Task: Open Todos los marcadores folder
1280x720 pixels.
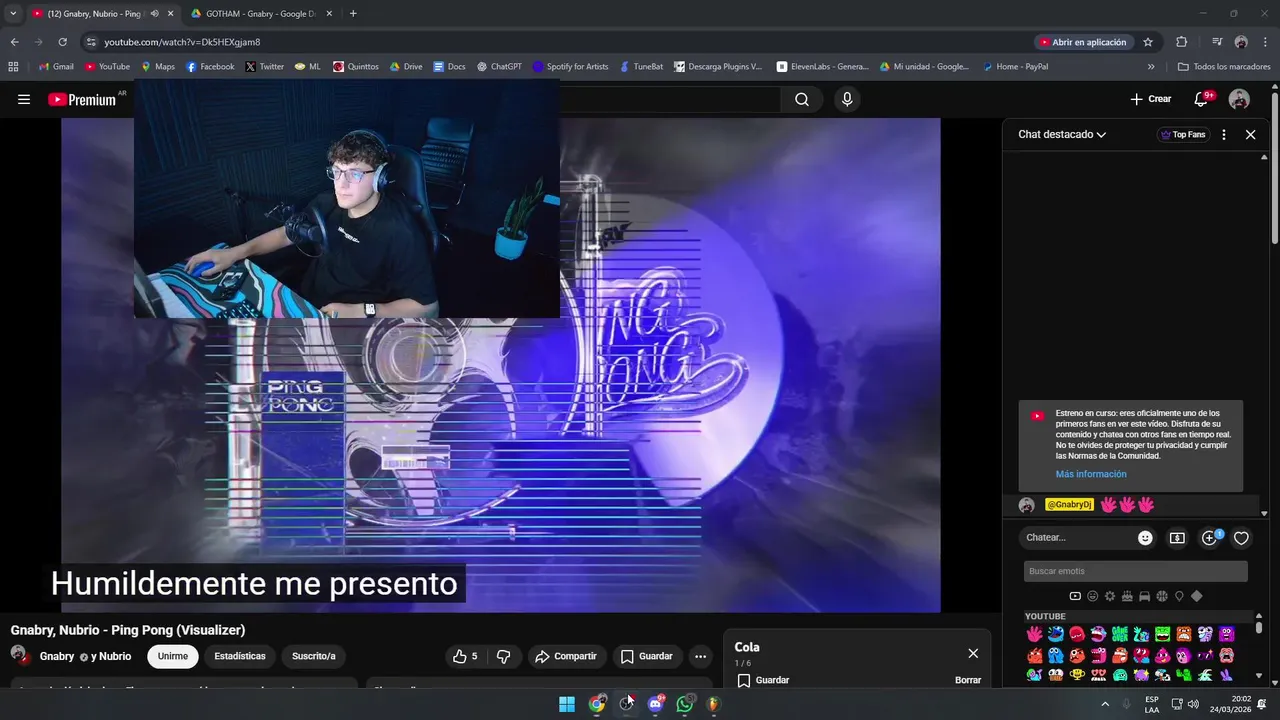Action: [1224, 66]
